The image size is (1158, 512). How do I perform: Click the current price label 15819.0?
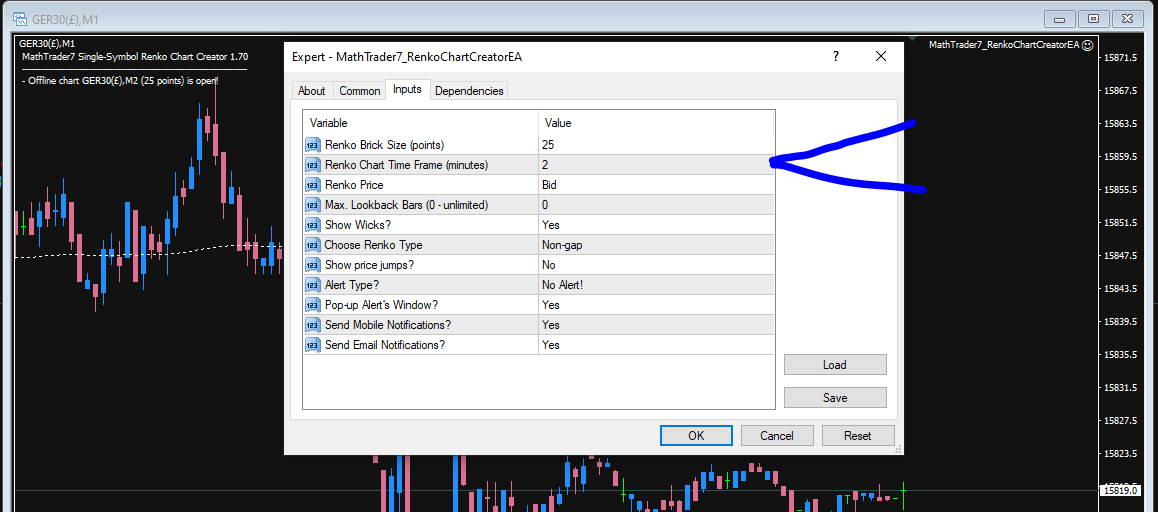tap(1119, 490)
